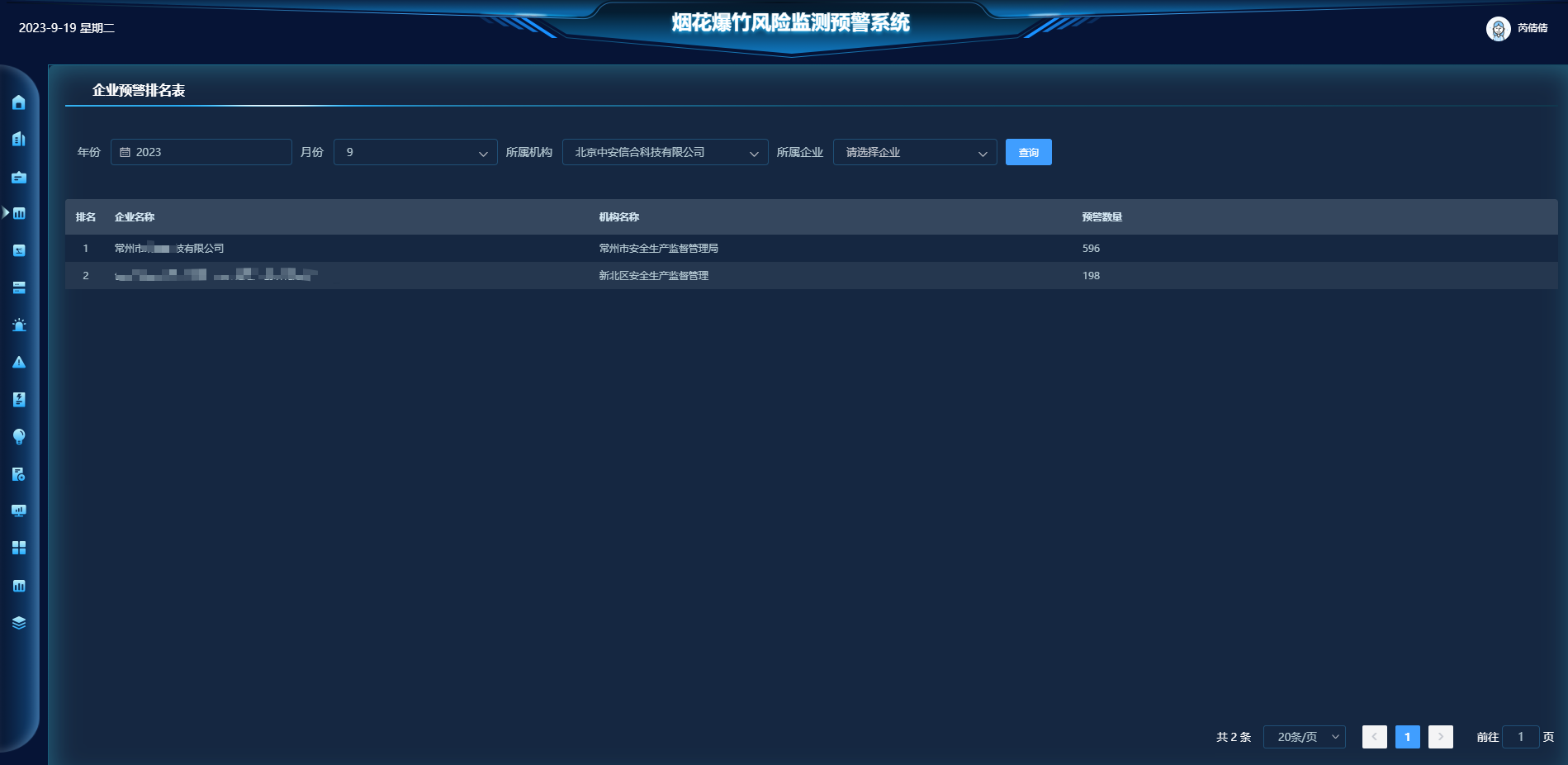Open the 20条/页 page size dropdown
The height and width of the screenshot is (765, 1568).
point(1304,737)
